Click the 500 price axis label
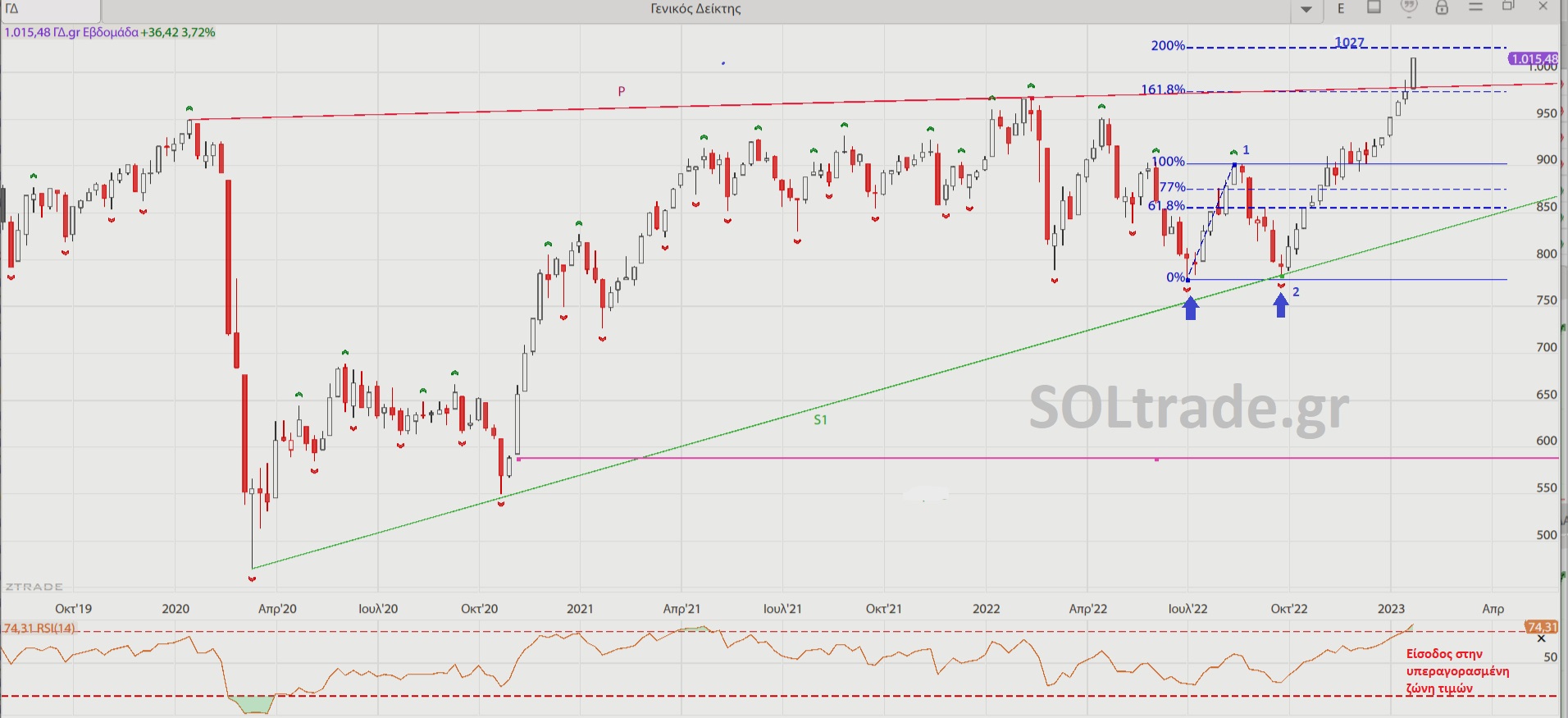Screen dimensions: 1568x718 (x=1547, y=535)
